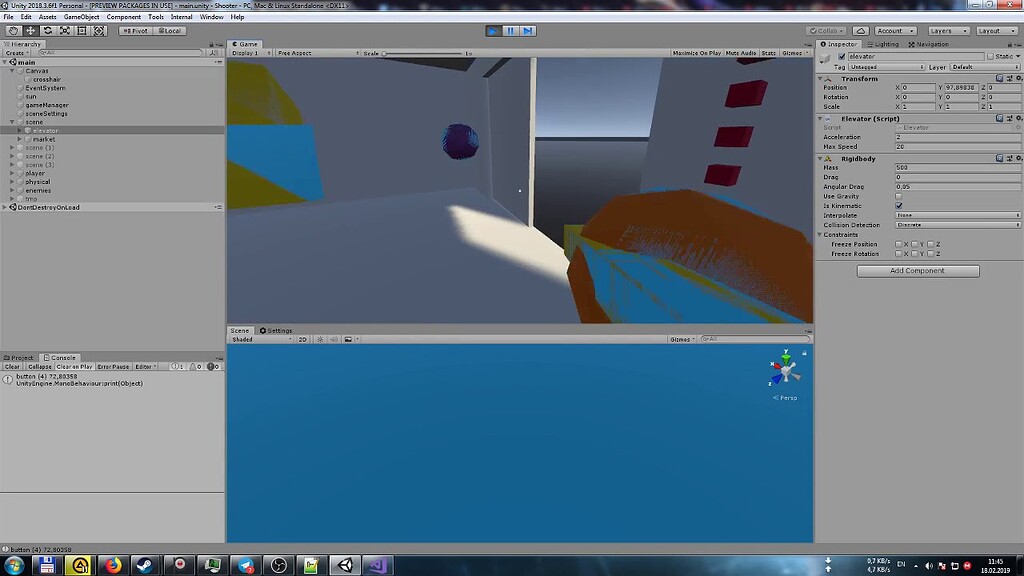Click Clear in the Console toolbar
Screen dimensions: 1024x576
pos(11,366)
